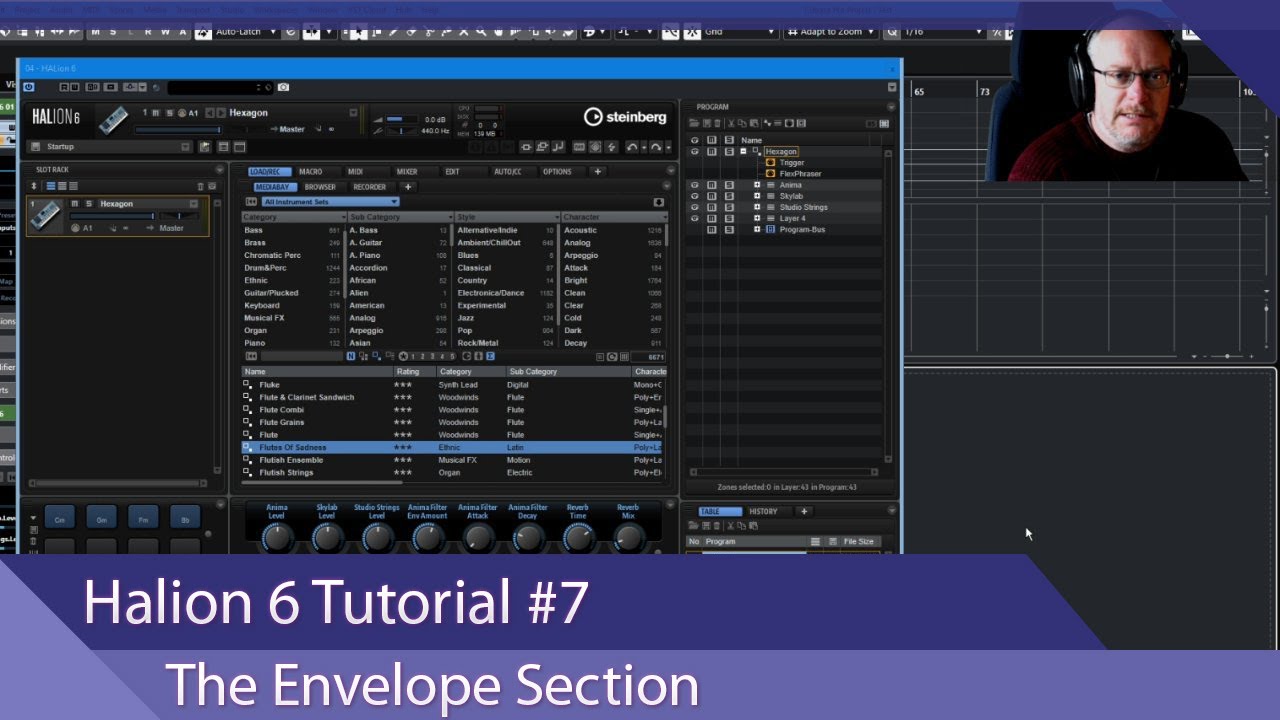Click delete trash icon in Program toolbar
The height and width of the screenshot is (720, 1280).
coord(717,123)
